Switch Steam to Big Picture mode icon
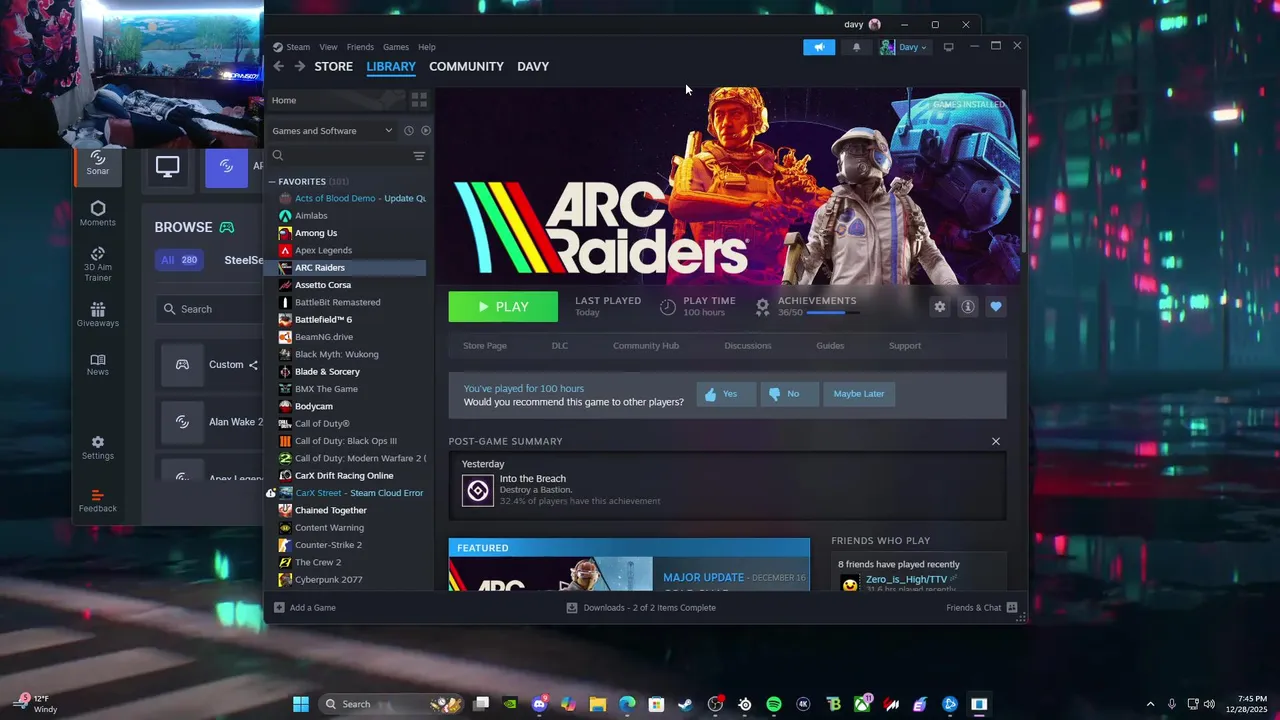 [948, 47]
